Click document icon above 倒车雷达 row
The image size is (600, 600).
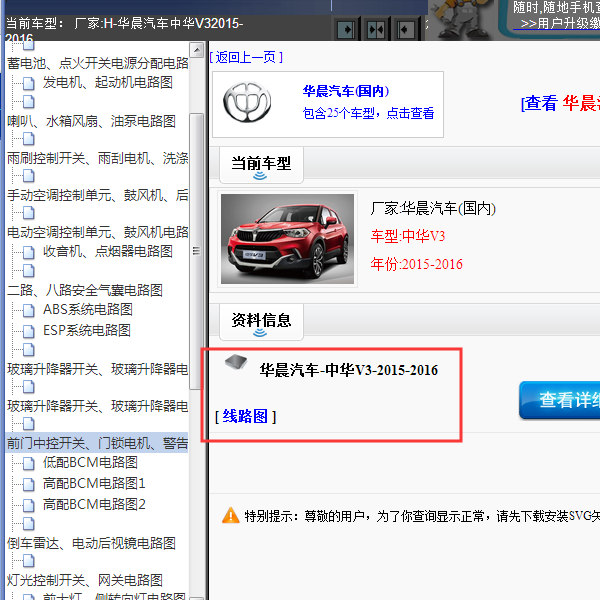pyautogui.click(x=29, y=523)
